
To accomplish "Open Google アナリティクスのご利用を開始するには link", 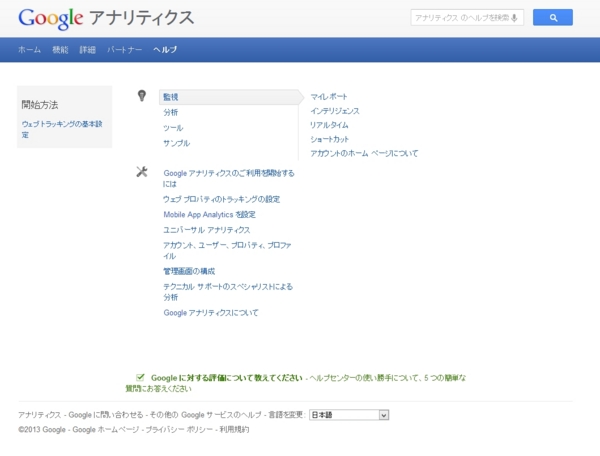I will coord(229,179).
